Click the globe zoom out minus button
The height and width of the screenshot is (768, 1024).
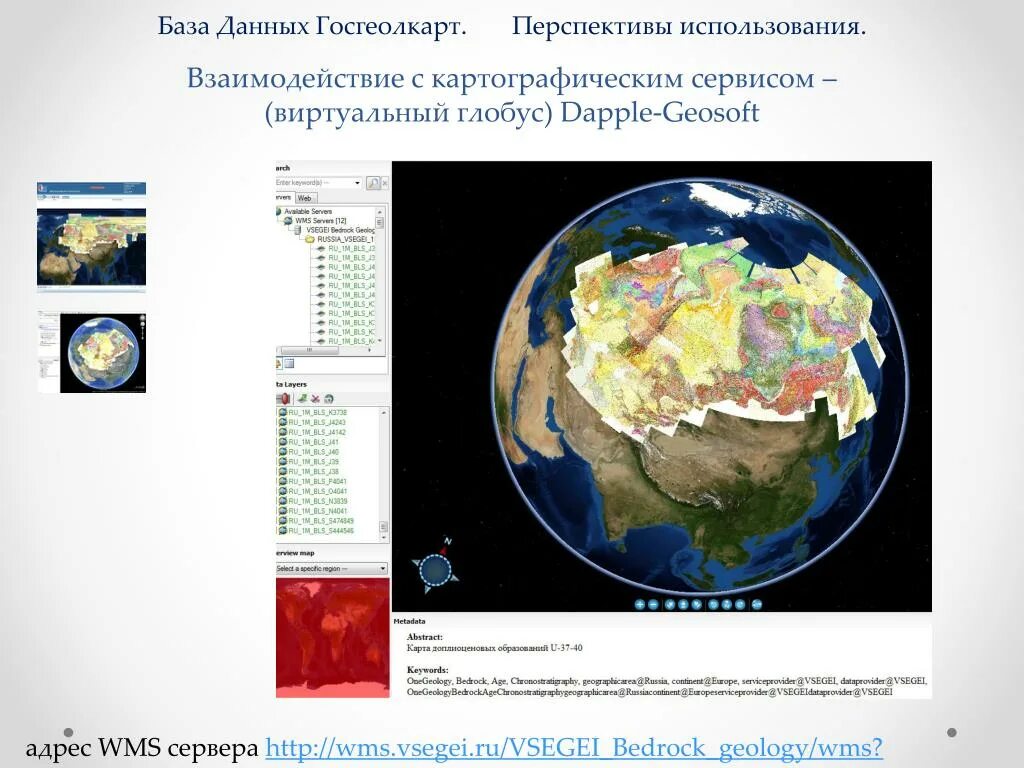pos(653,605)
